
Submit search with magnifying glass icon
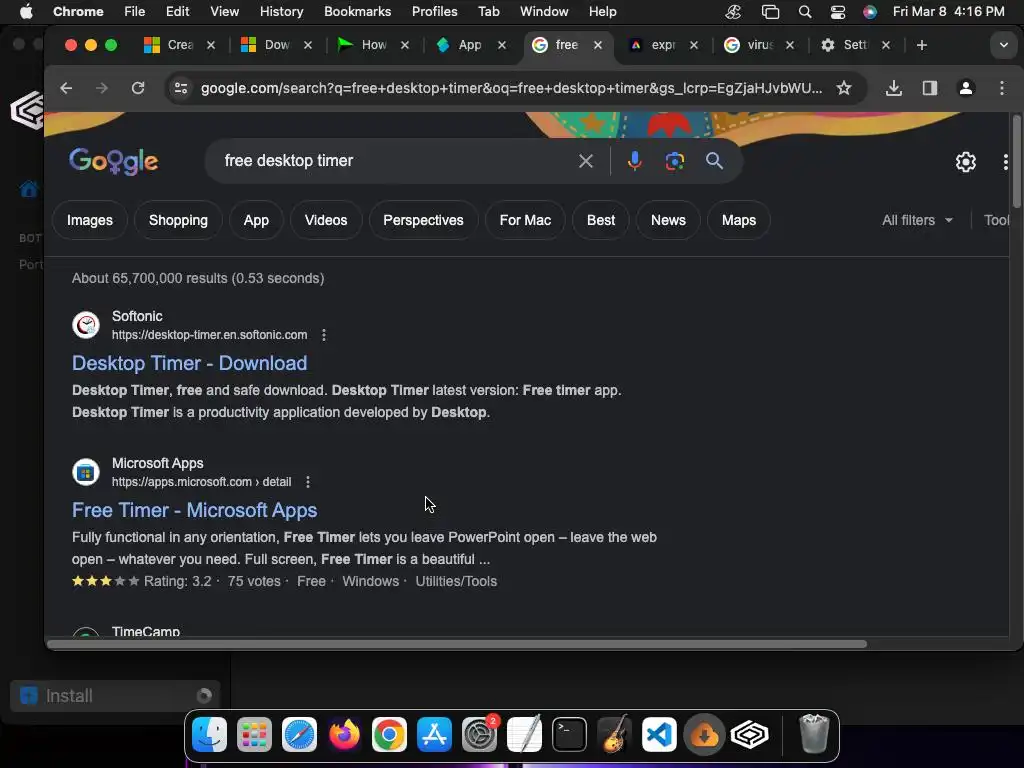tap(714, 161)
